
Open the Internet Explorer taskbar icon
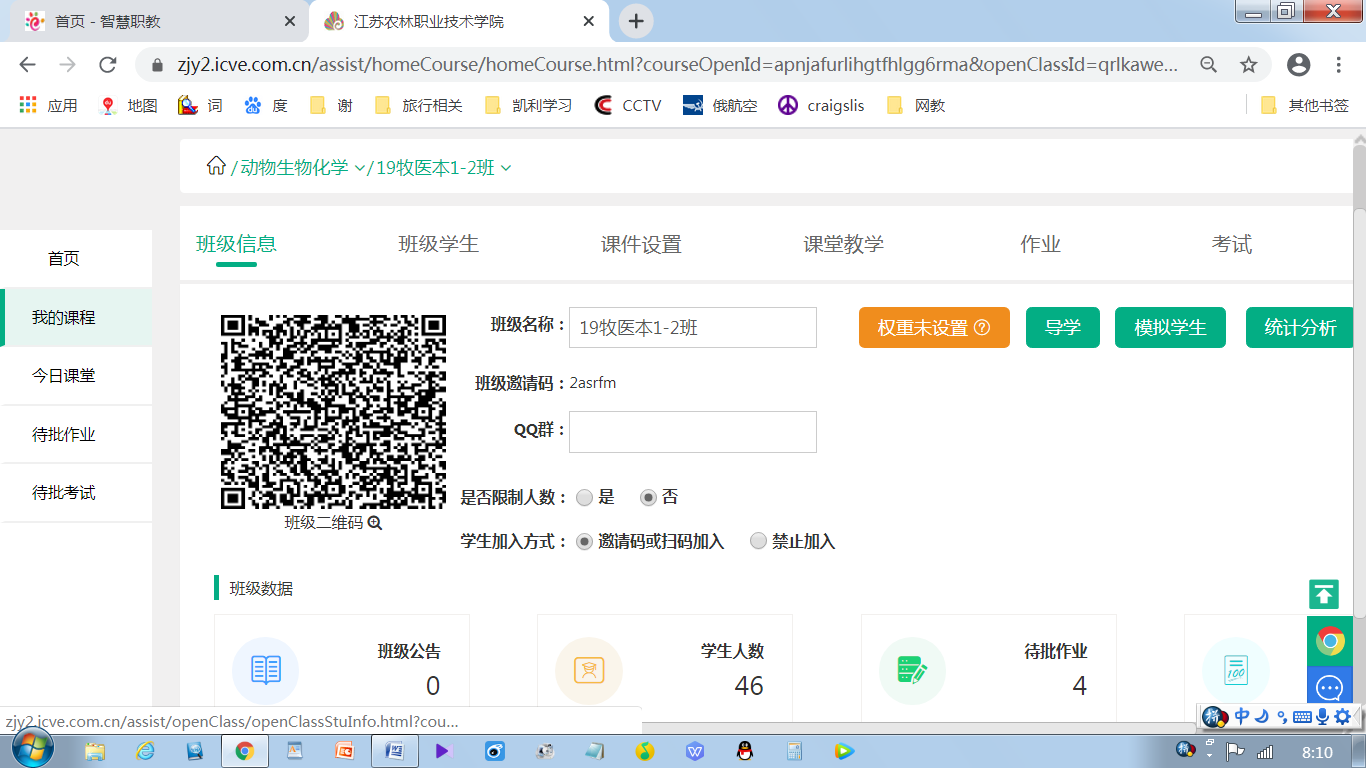click(x=145, y=750)
